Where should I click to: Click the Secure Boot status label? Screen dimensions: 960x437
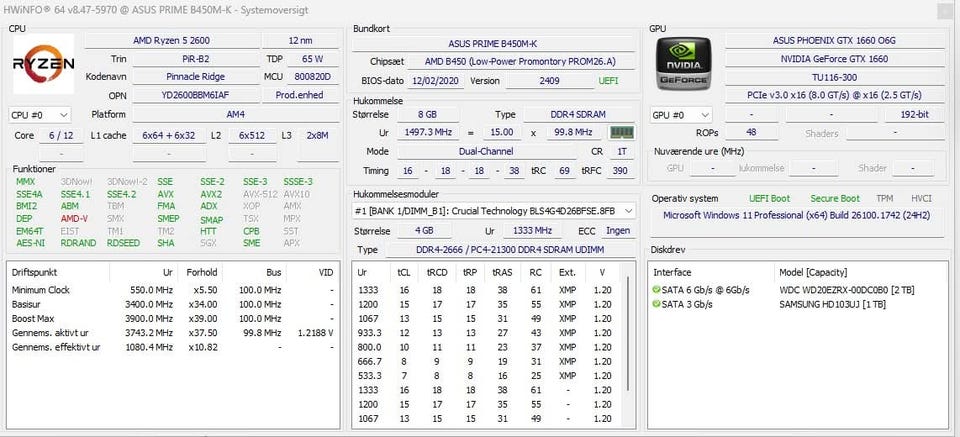pos(835,198)
